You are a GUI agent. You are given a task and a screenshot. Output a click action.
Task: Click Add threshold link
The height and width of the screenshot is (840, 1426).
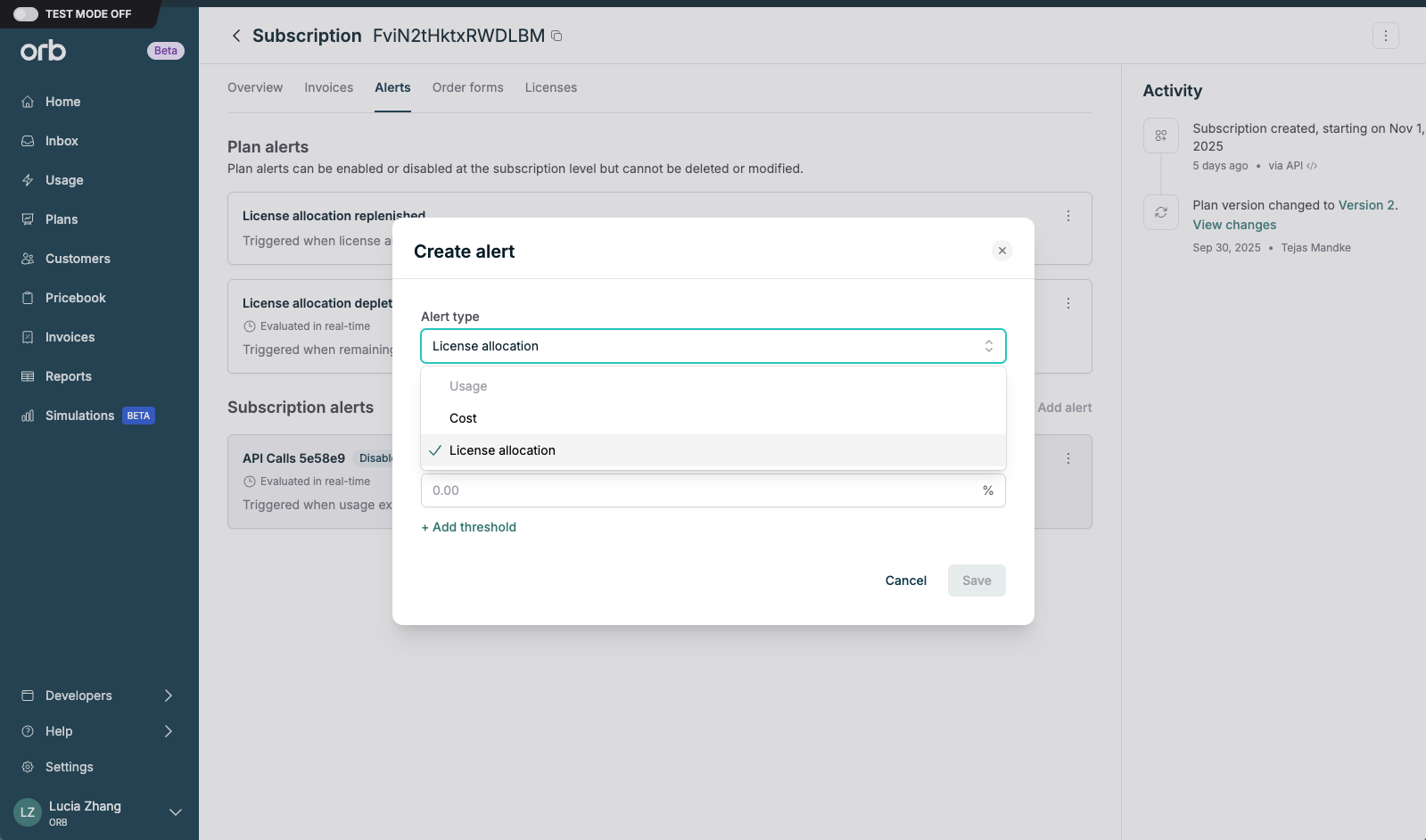469,527
